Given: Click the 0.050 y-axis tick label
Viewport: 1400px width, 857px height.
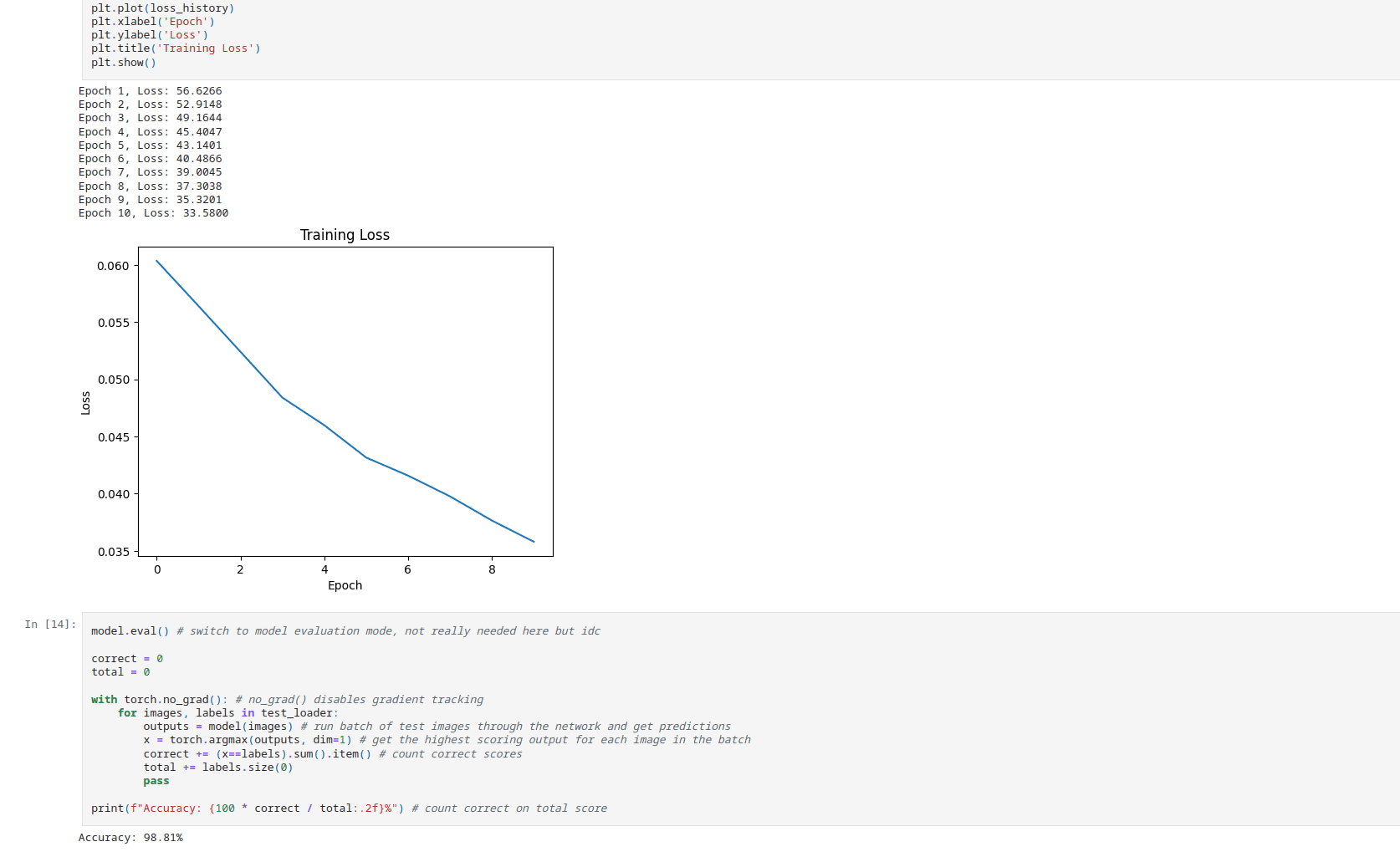Looking at the screenshot, I should tap(113, 380).
